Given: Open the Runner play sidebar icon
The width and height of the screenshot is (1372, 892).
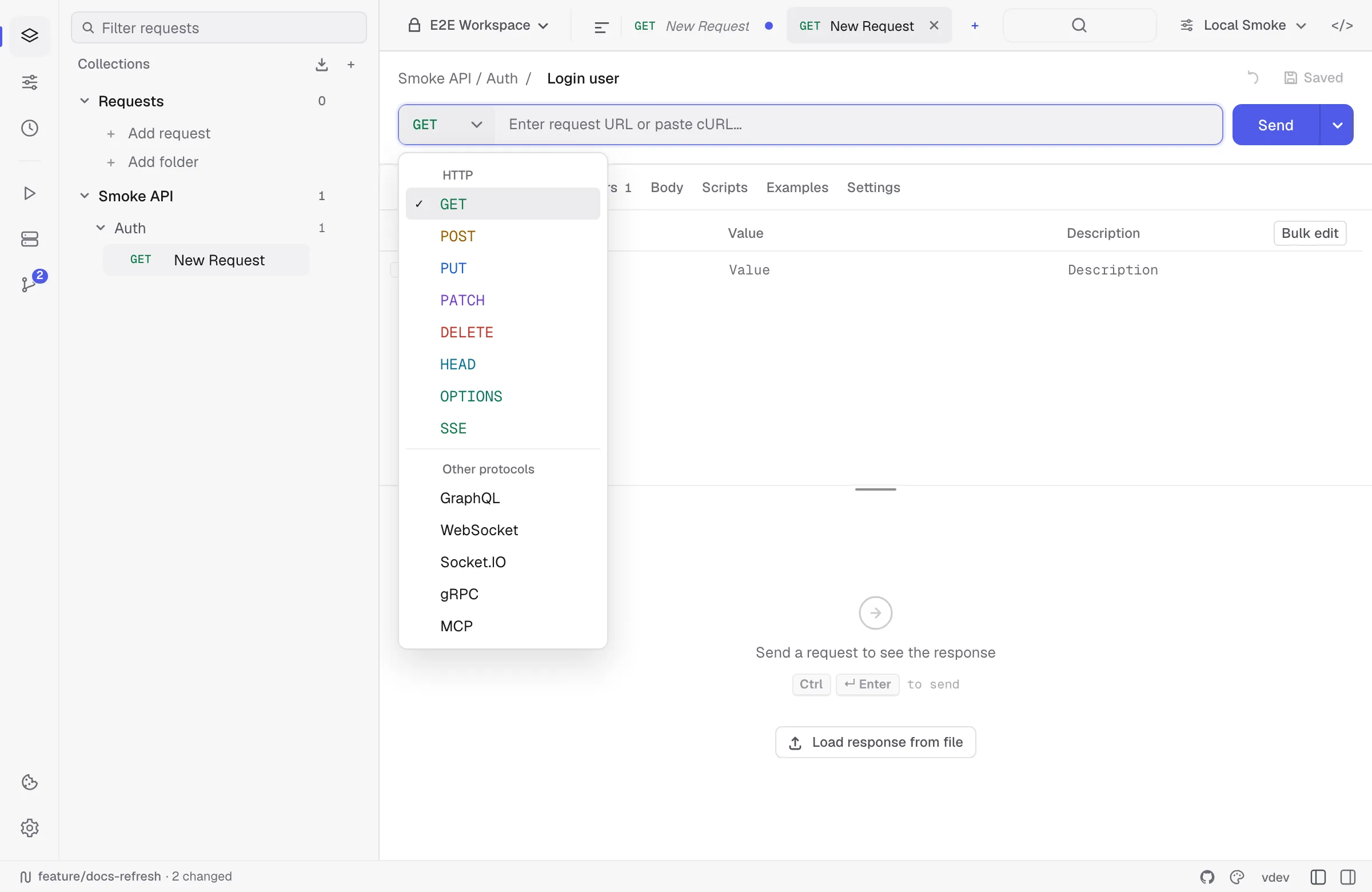Looking at the screenshot, I should tap(29, 193).
